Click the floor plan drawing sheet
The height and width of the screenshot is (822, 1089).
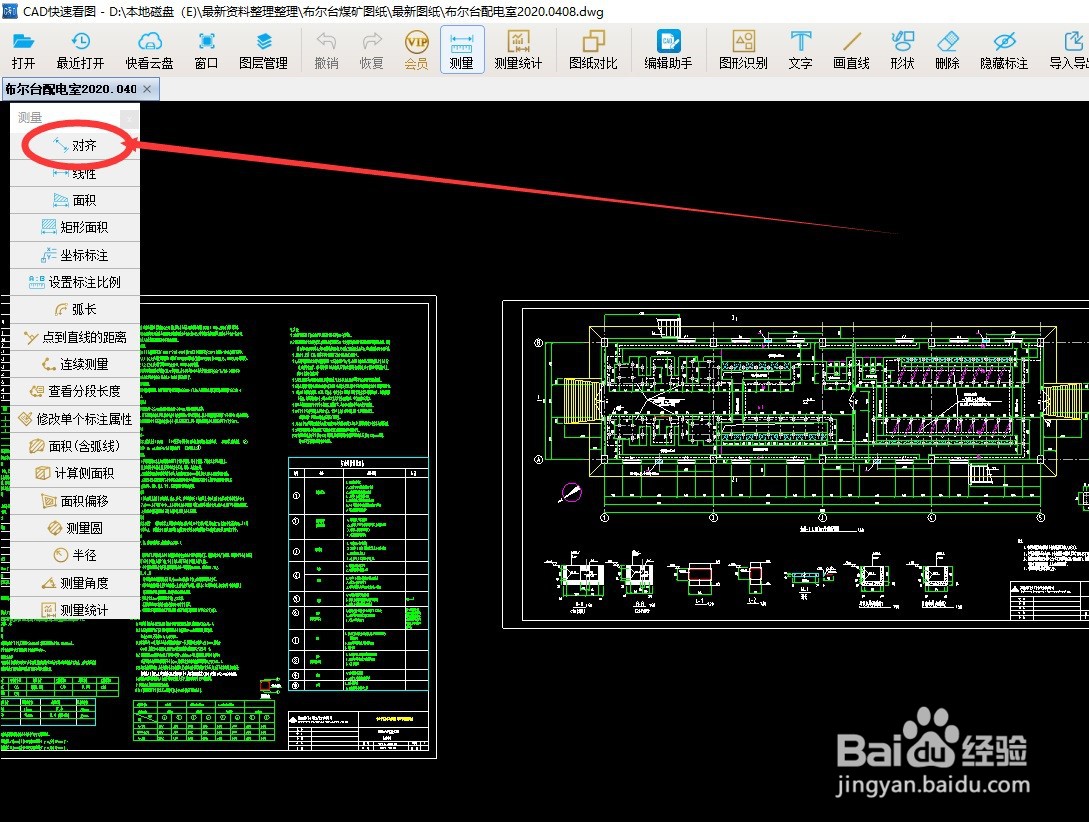click(x=795, y=464)
